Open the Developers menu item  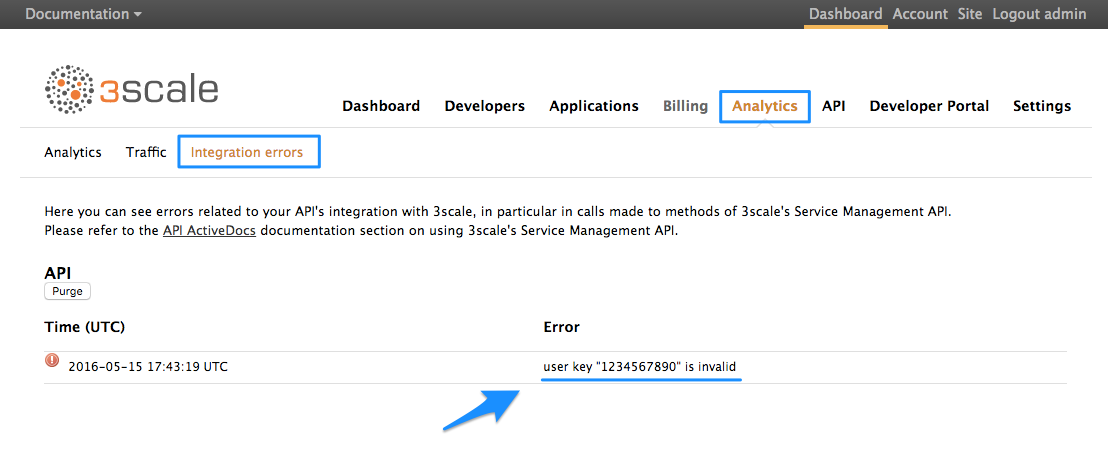click(x=484, y=106)
